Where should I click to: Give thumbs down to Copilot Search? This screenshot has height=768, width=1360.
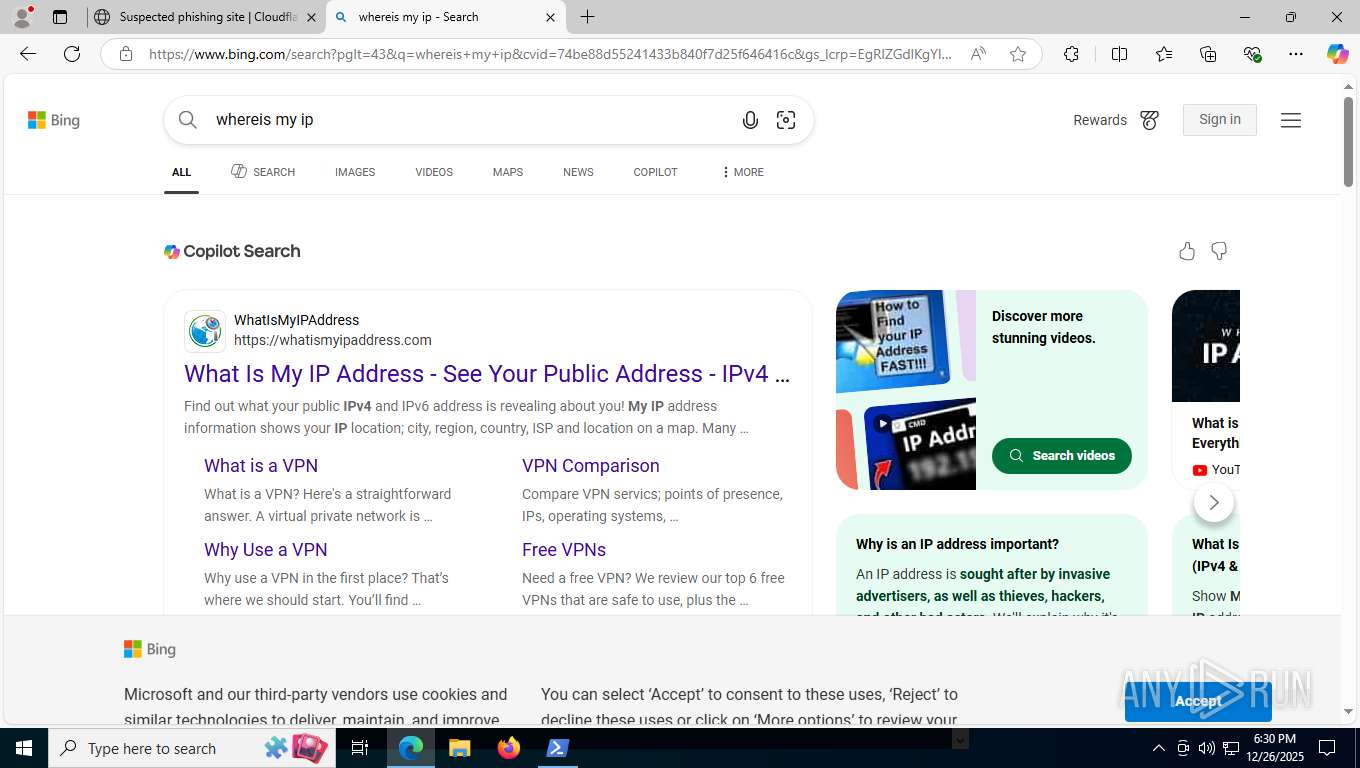tap(1219, 251)
